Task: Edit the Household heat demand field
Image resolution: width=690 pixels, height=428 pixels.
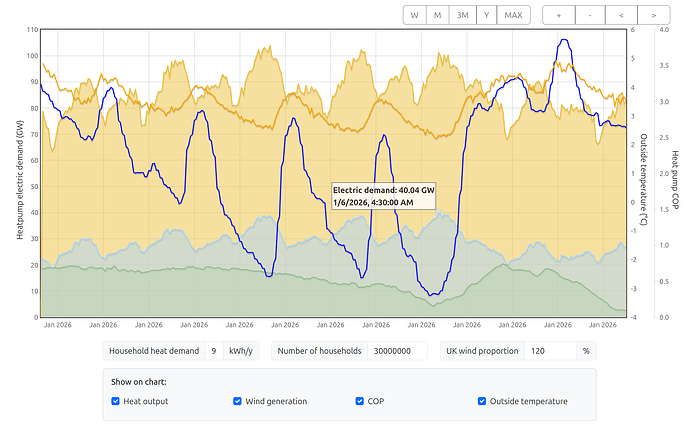Action: (214, 351)
